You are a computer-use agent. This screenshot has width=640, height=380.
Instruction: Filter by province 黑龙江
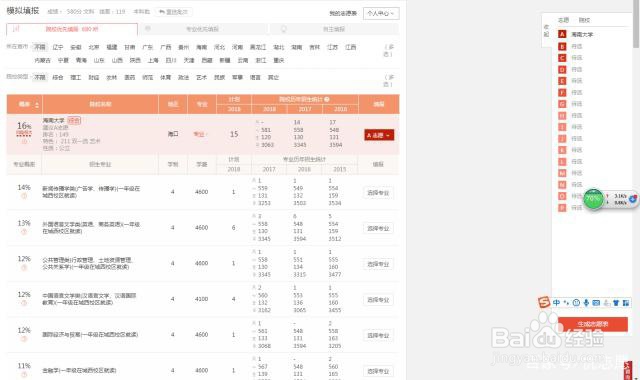click(258, 47)
